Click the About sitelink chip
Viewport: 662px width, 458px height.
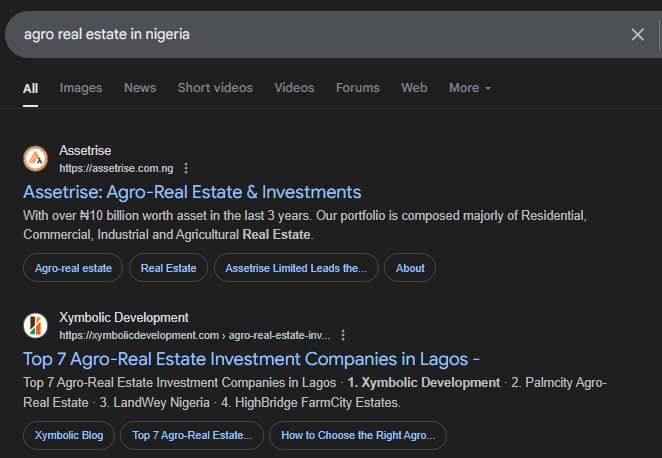point(410,268)
